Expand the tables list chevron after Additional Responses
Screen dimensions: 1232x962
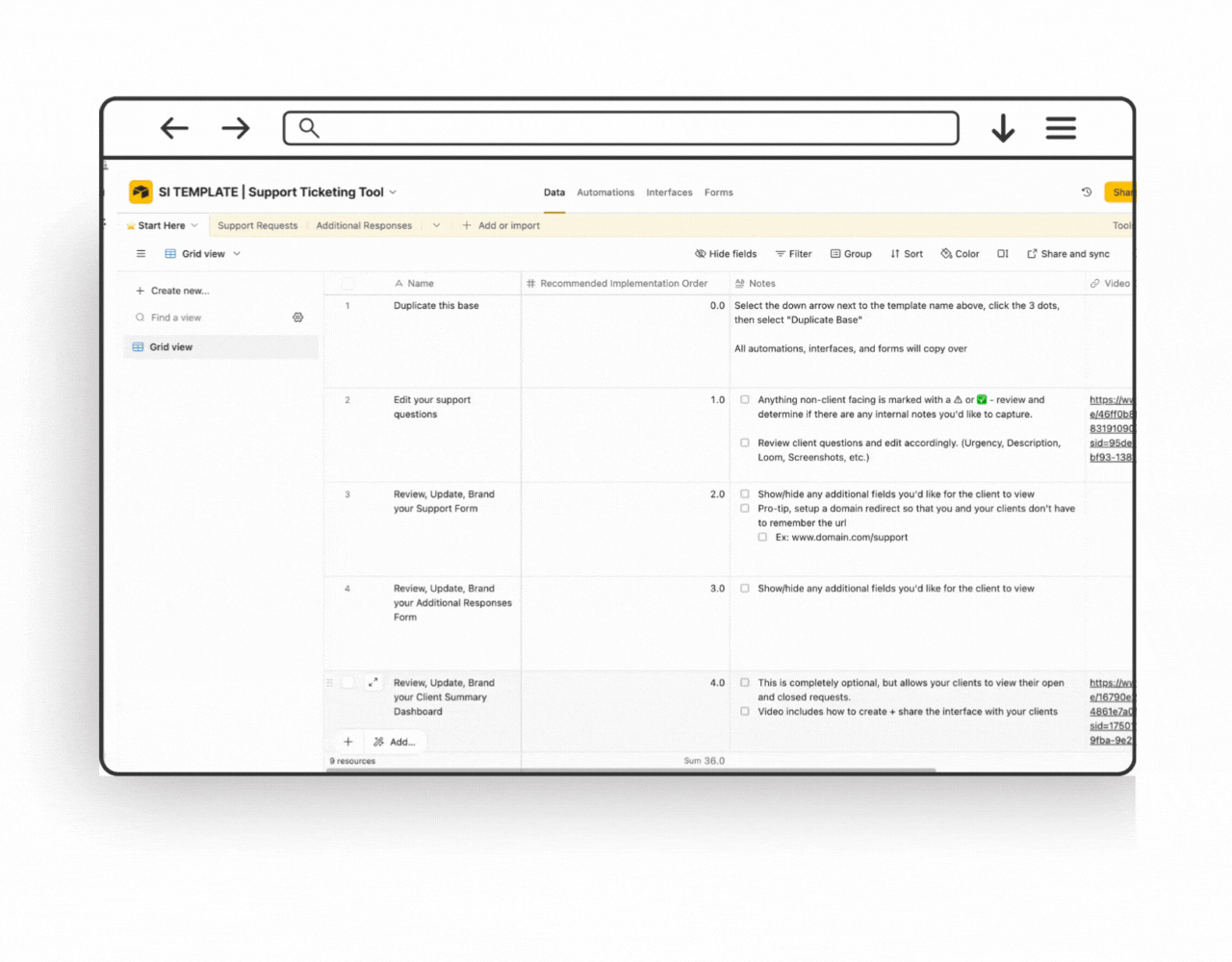[436, 226]
